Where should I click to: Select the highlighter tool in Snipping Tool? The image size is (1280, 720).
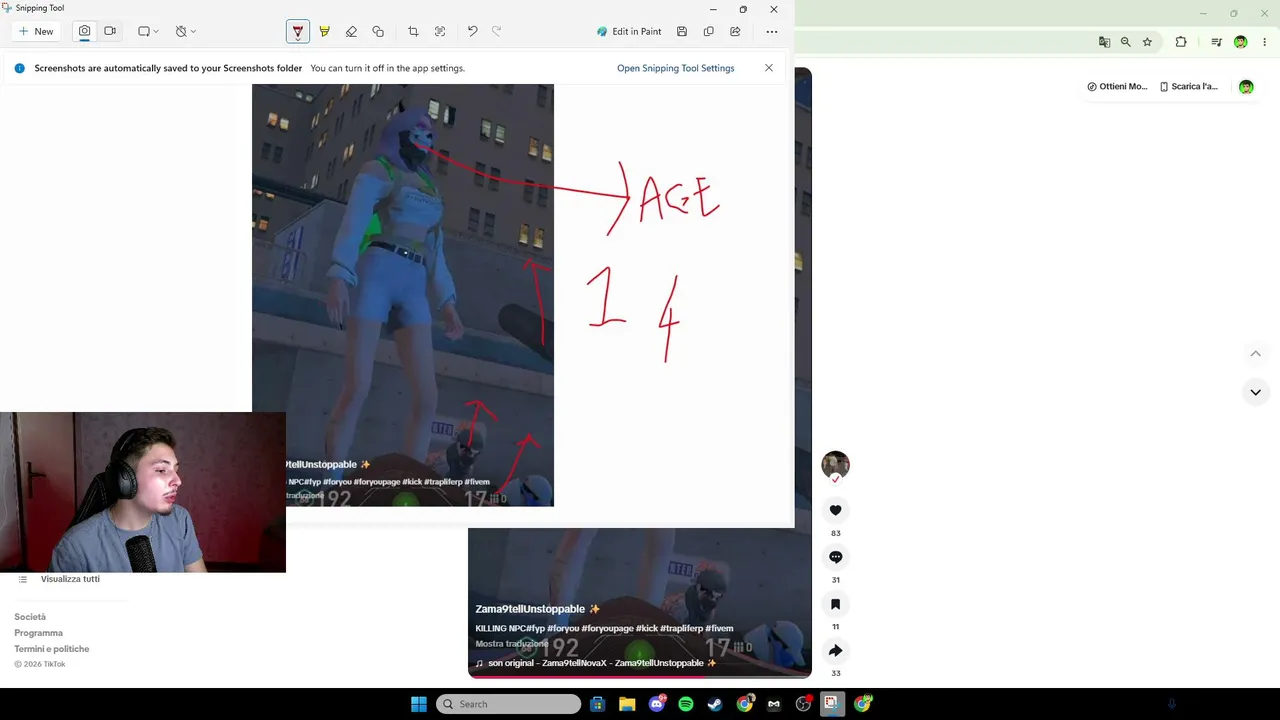(324, 31)
